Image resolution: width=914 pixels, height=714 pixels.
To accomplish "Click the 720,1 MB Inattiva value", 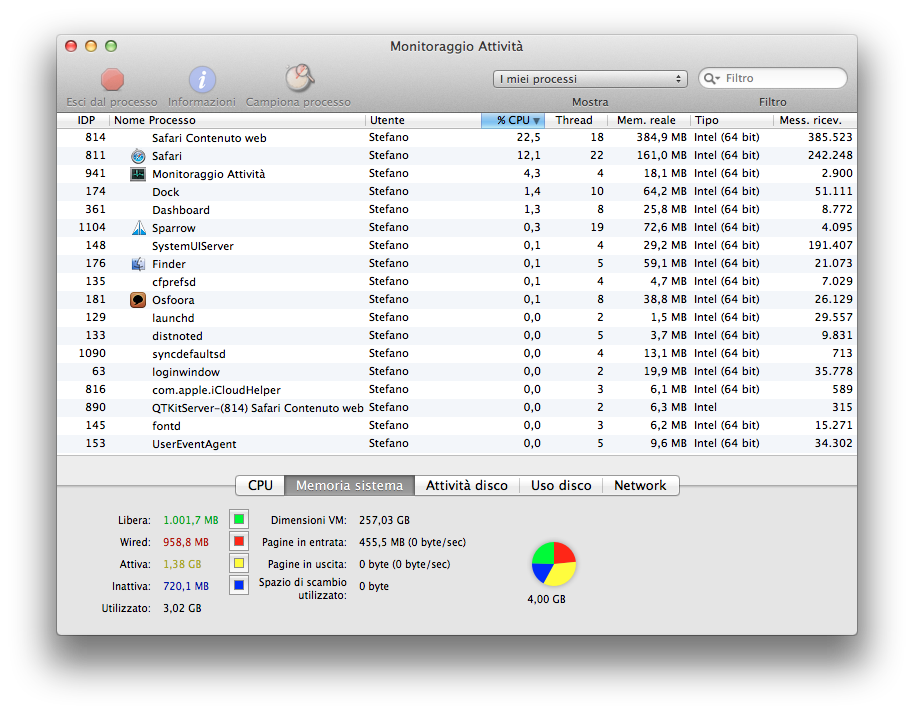I will point(185,586).
